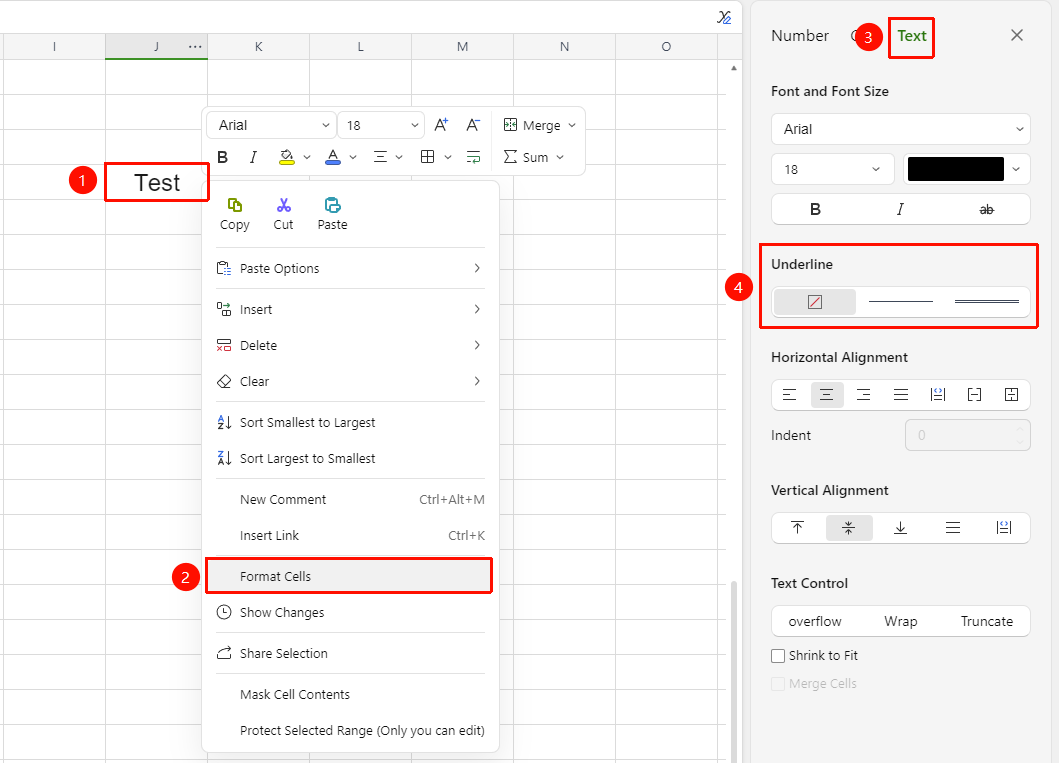Image resolution: width=1059 pixels, height=763 pixels.
Task: Switch to the Number tab
Action: point(800,36)
